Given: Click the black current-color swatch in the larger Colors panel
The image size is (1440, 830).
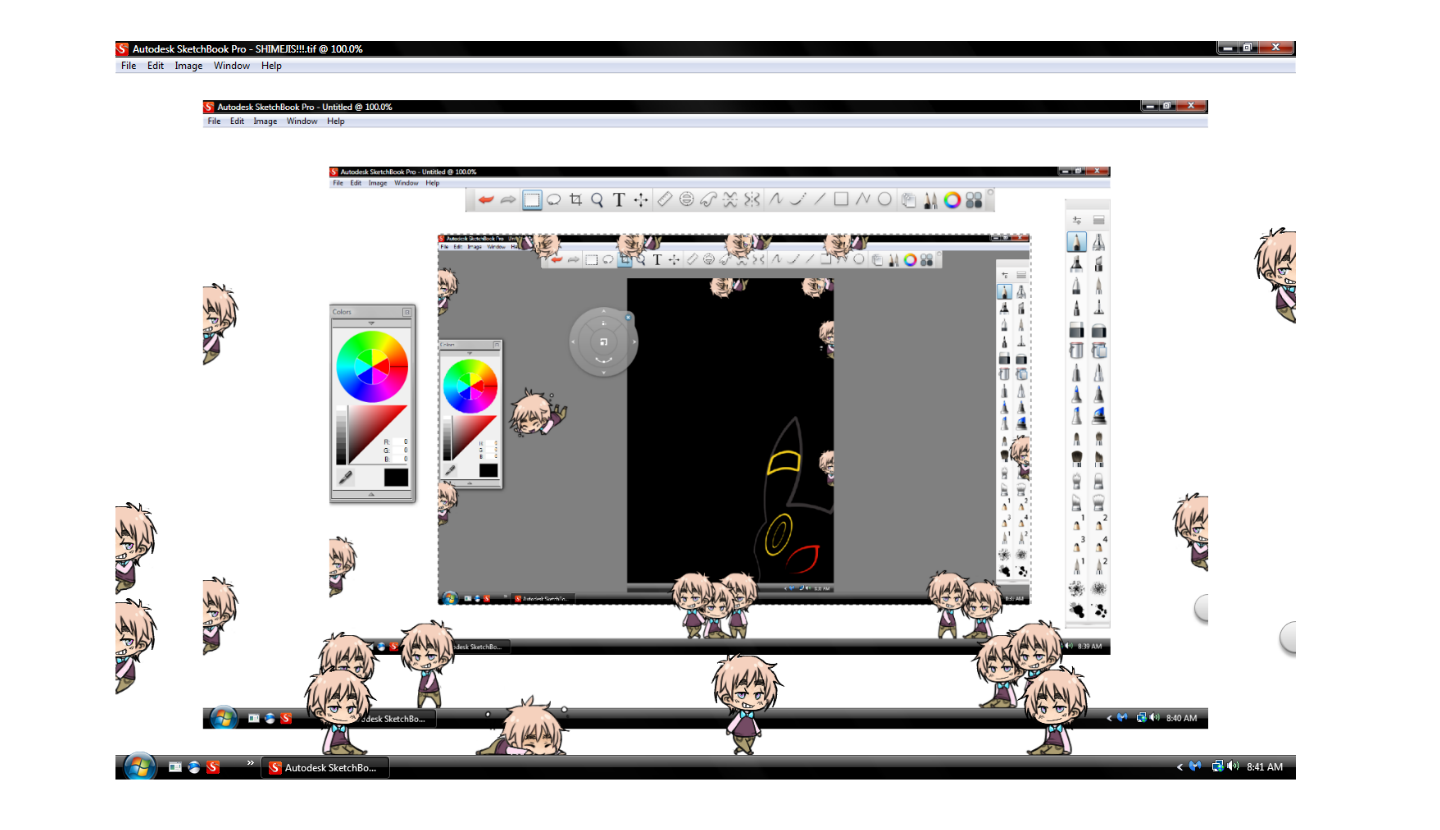Looking at the screenshot, I should [x=395, y=477].
